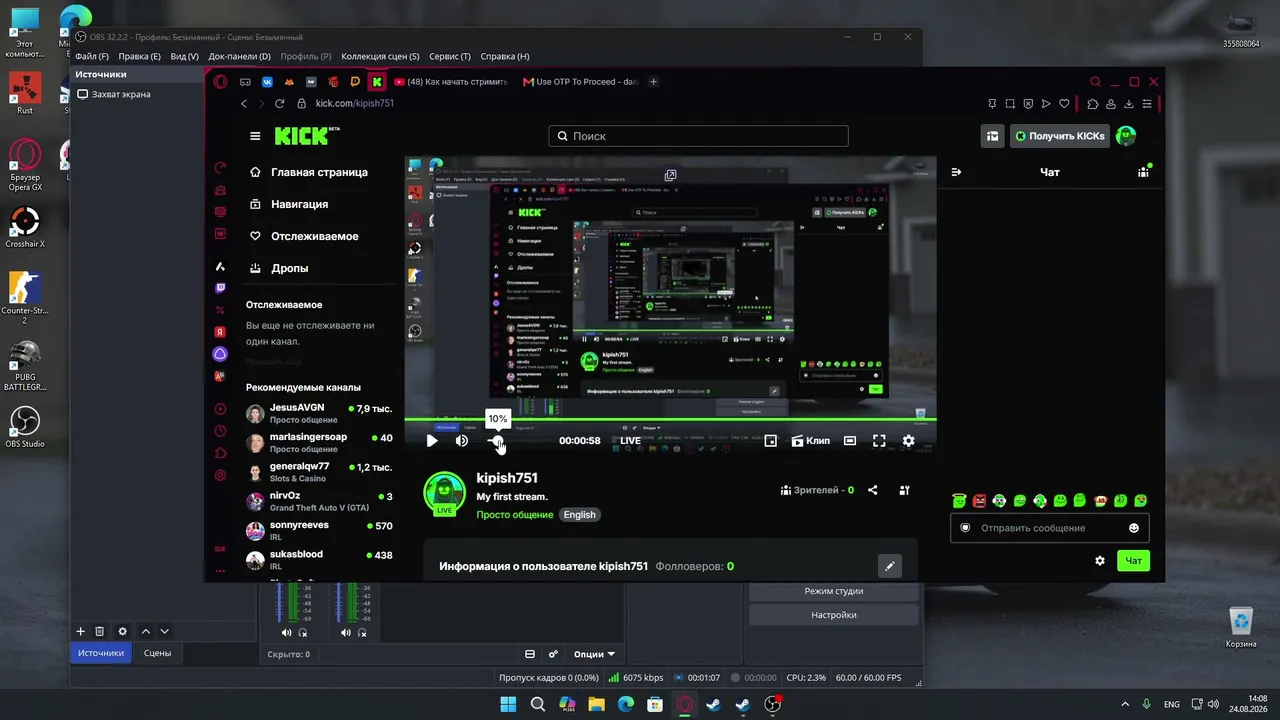Add a new source in OBS

[81, 631]
